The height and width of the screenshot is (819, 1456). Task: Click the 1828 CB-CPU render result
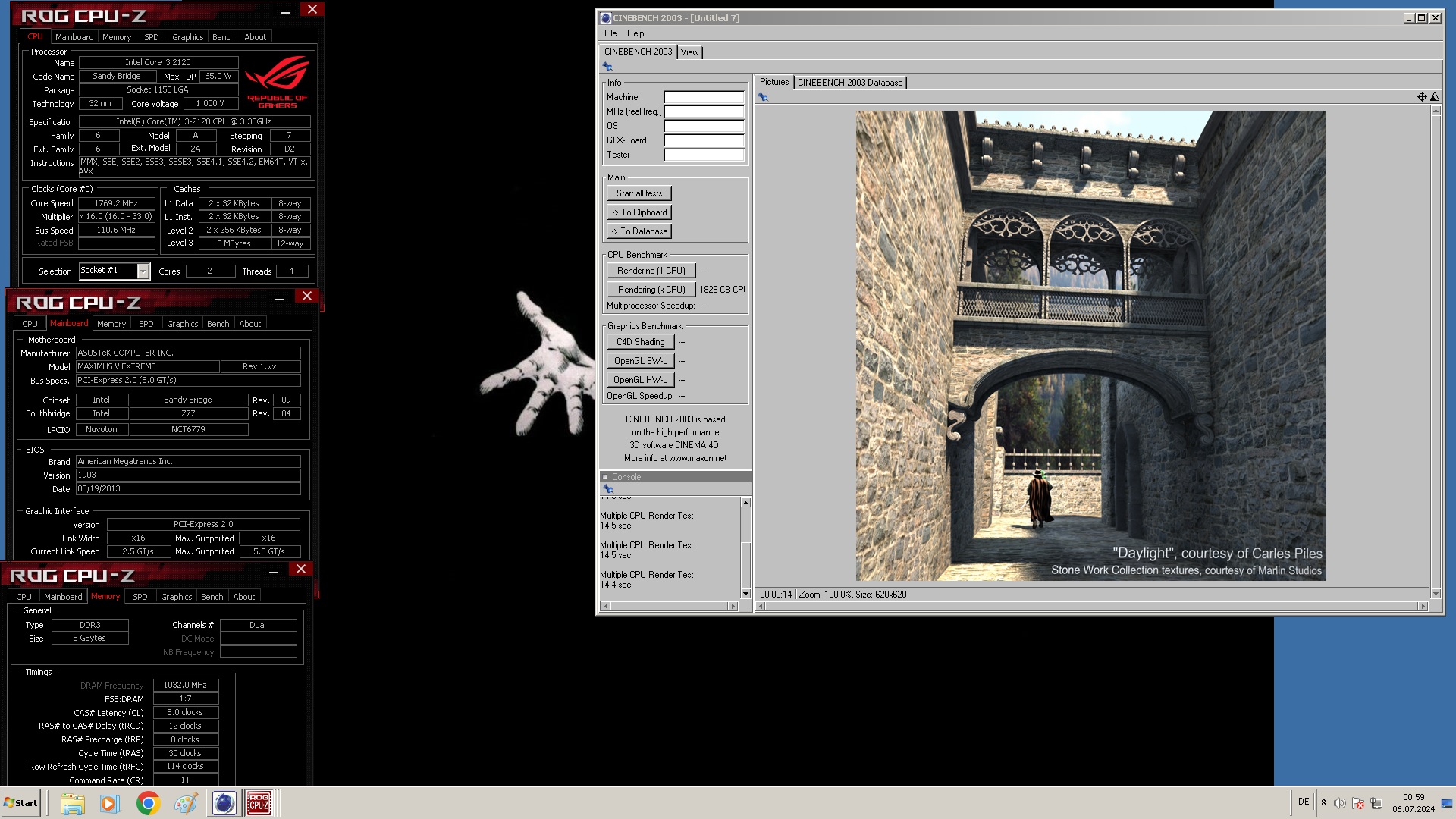tap(722, 290)
